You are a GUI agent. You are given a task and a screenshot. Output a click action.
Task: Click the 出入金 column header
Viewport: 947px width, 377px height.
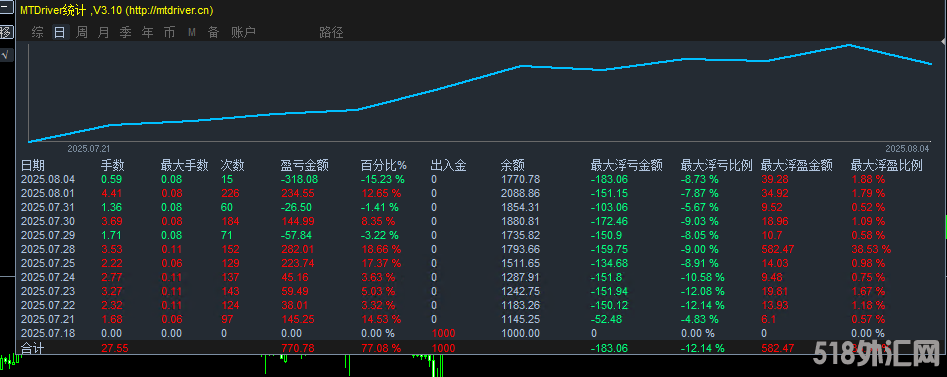(x=448, y=165)
